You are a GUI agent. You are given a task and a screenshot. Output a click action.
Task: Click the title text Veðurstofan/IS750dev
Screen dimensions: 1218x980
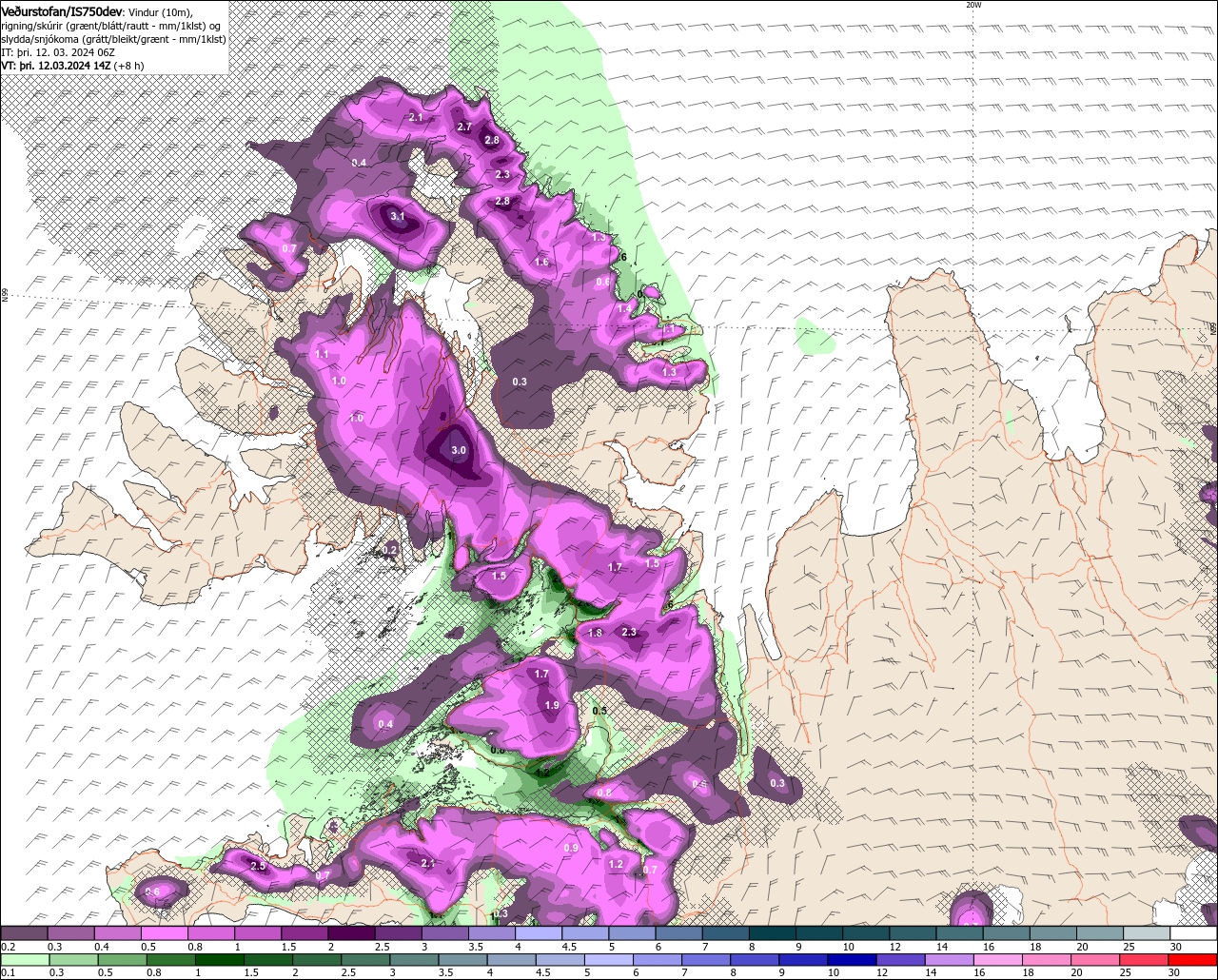coord(62,11)
